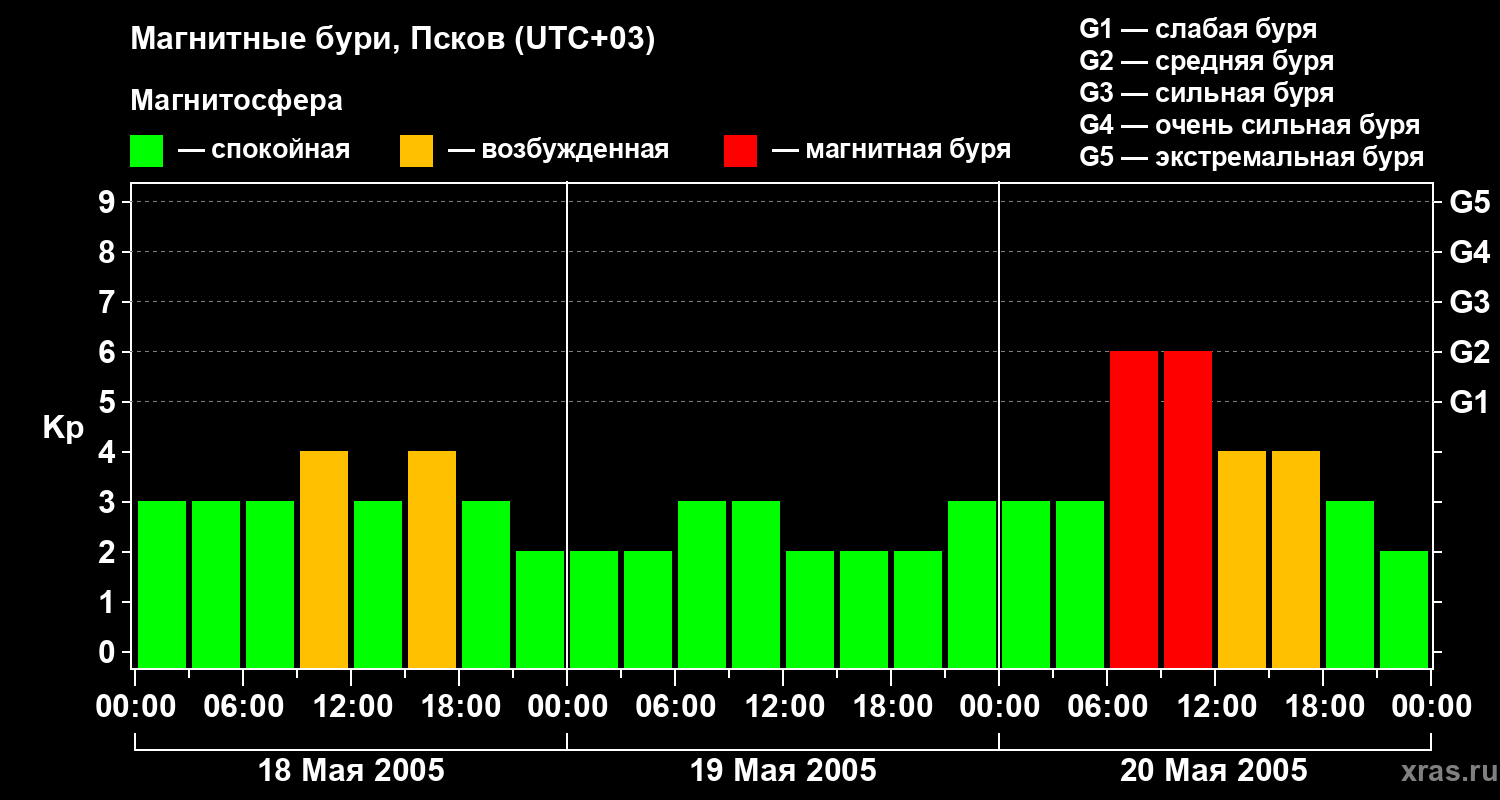Screen dimensions: 1500x800
Task: Click the orange 'возбужденная' legend swatch
Action: [416, 151]
